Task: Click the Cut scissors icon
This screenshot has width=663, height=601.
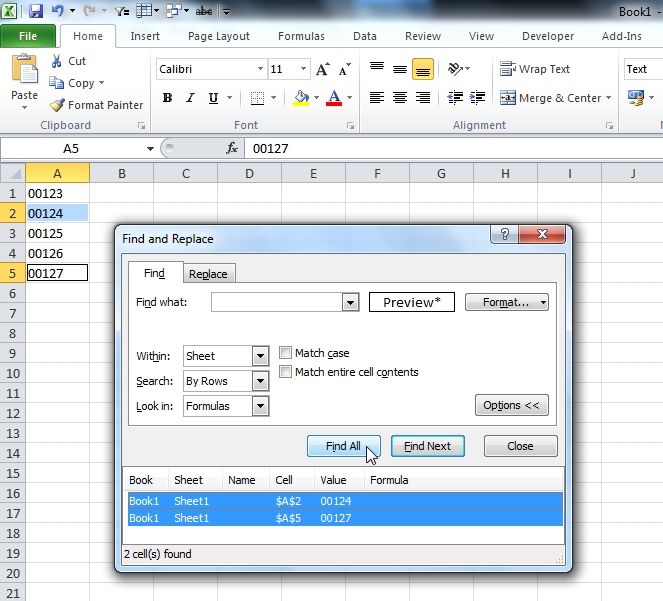Action: (57, 61)
